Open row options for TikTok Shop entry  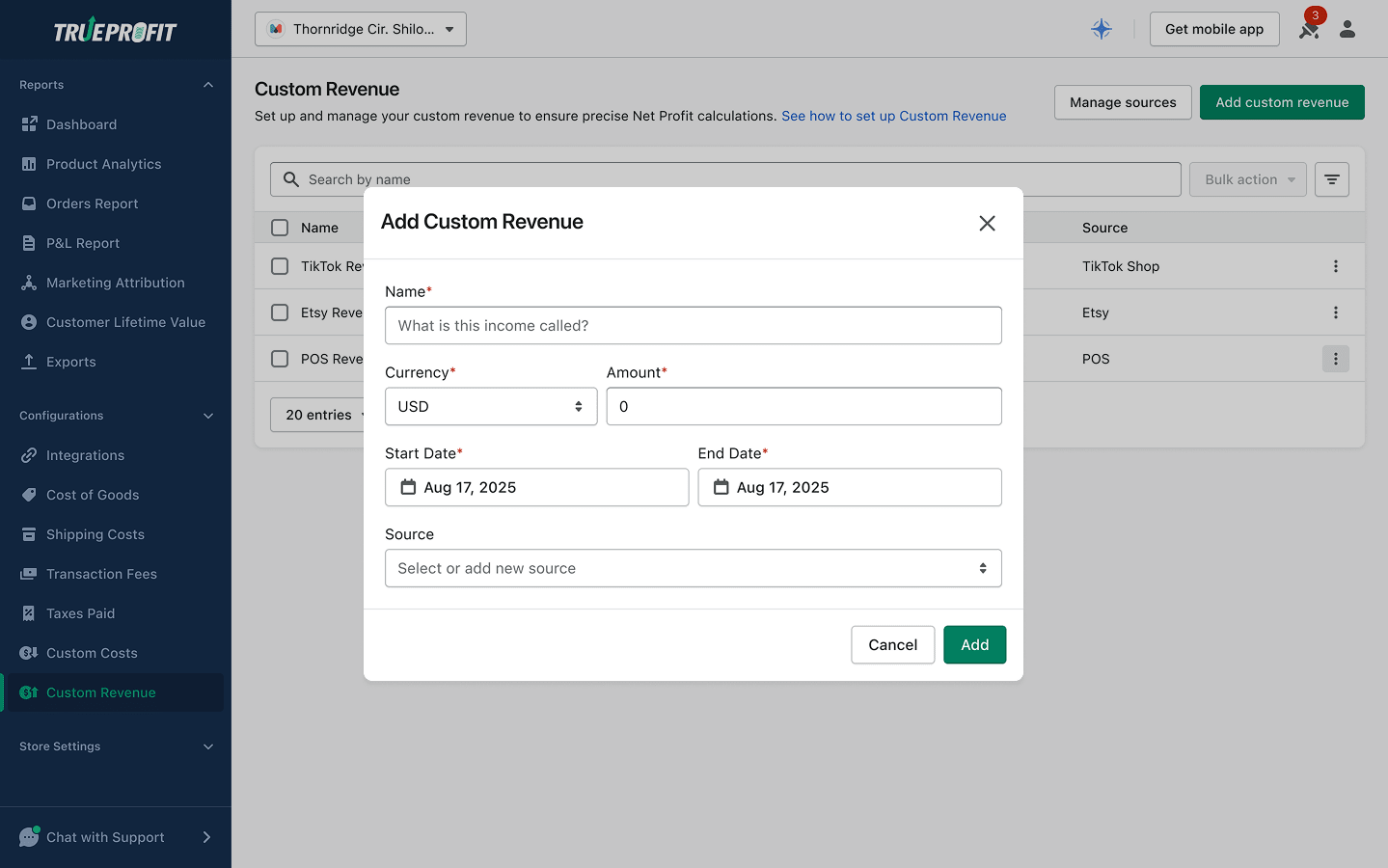(x=1335, y=266)
